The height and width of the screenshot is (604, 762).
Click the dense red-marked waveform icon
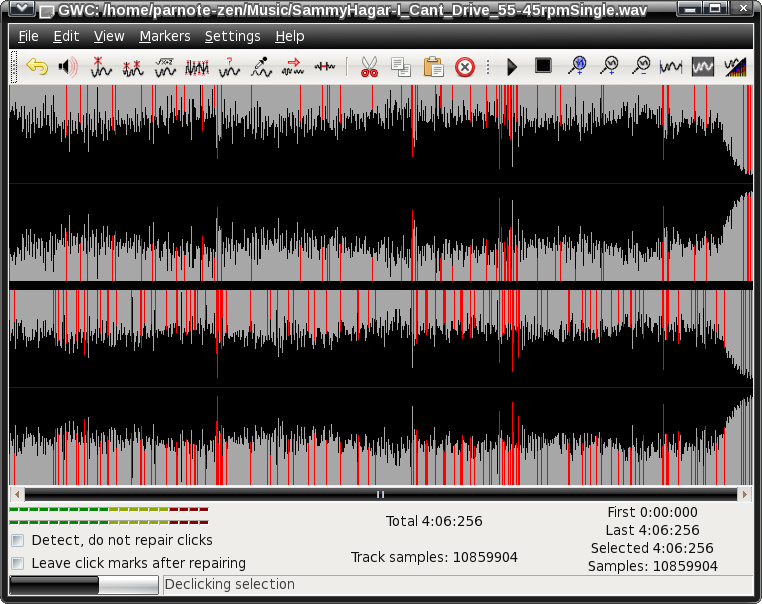point(197,67)
